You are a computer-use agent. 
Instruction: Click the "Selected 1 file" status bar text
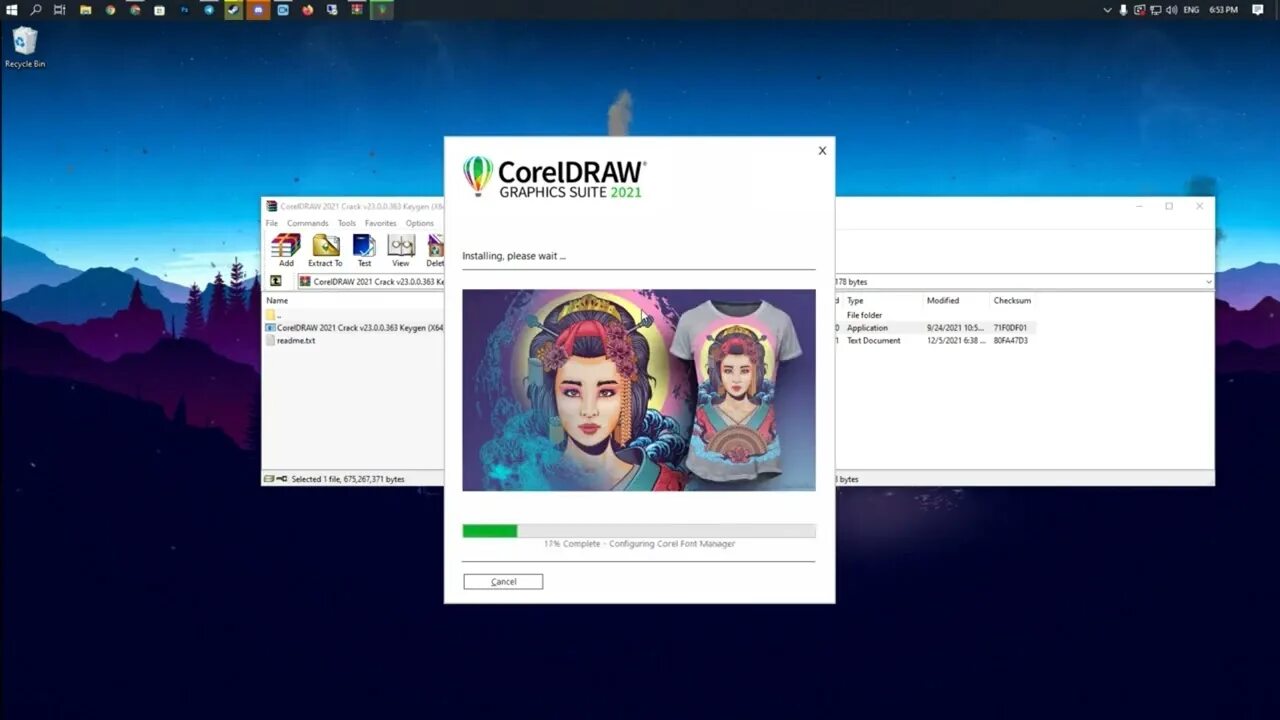coord(348,479)
